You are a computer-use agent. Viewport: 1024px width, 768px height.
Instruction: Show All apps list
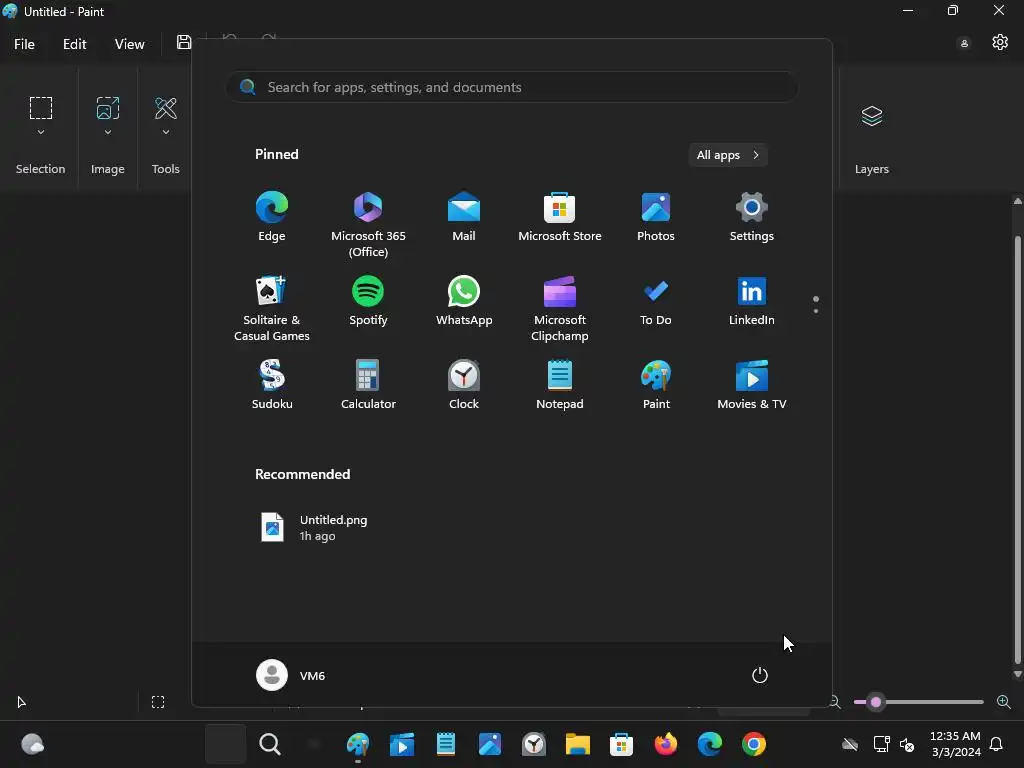tap(728, 155)
